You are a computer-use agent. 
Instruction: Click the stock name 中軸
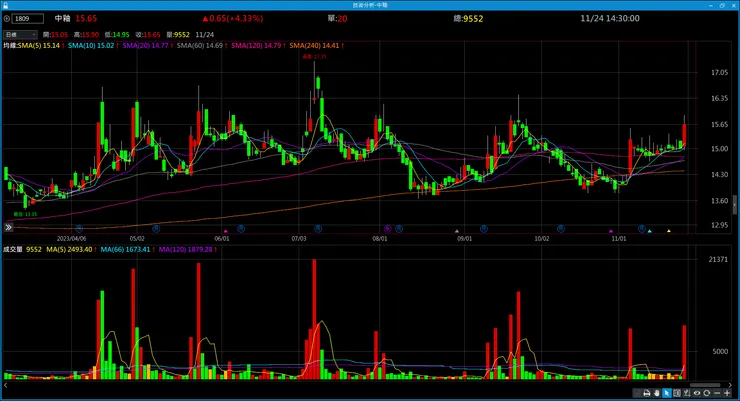click(62, 18)
